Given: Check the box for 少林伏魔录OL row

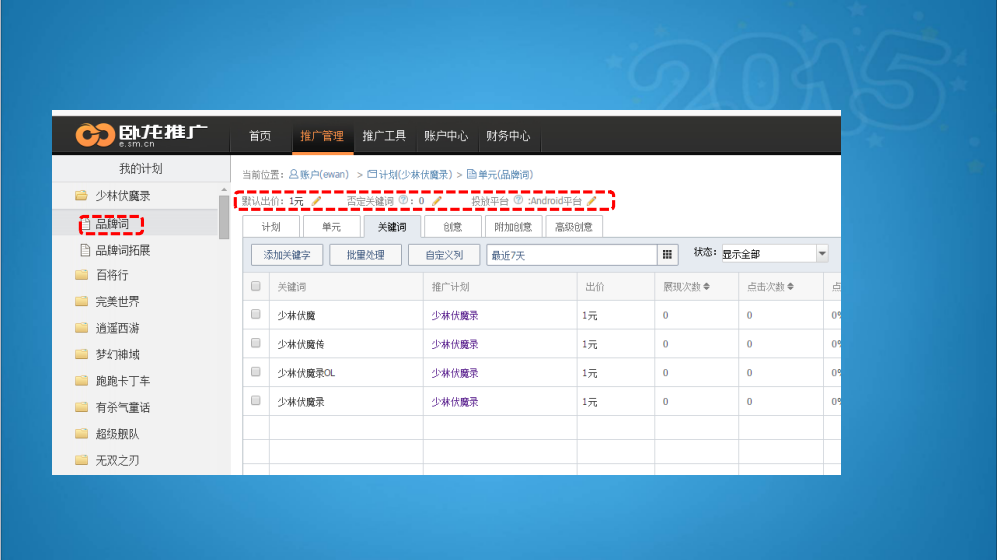Looking at the screenshot, I should pos(256,372).
